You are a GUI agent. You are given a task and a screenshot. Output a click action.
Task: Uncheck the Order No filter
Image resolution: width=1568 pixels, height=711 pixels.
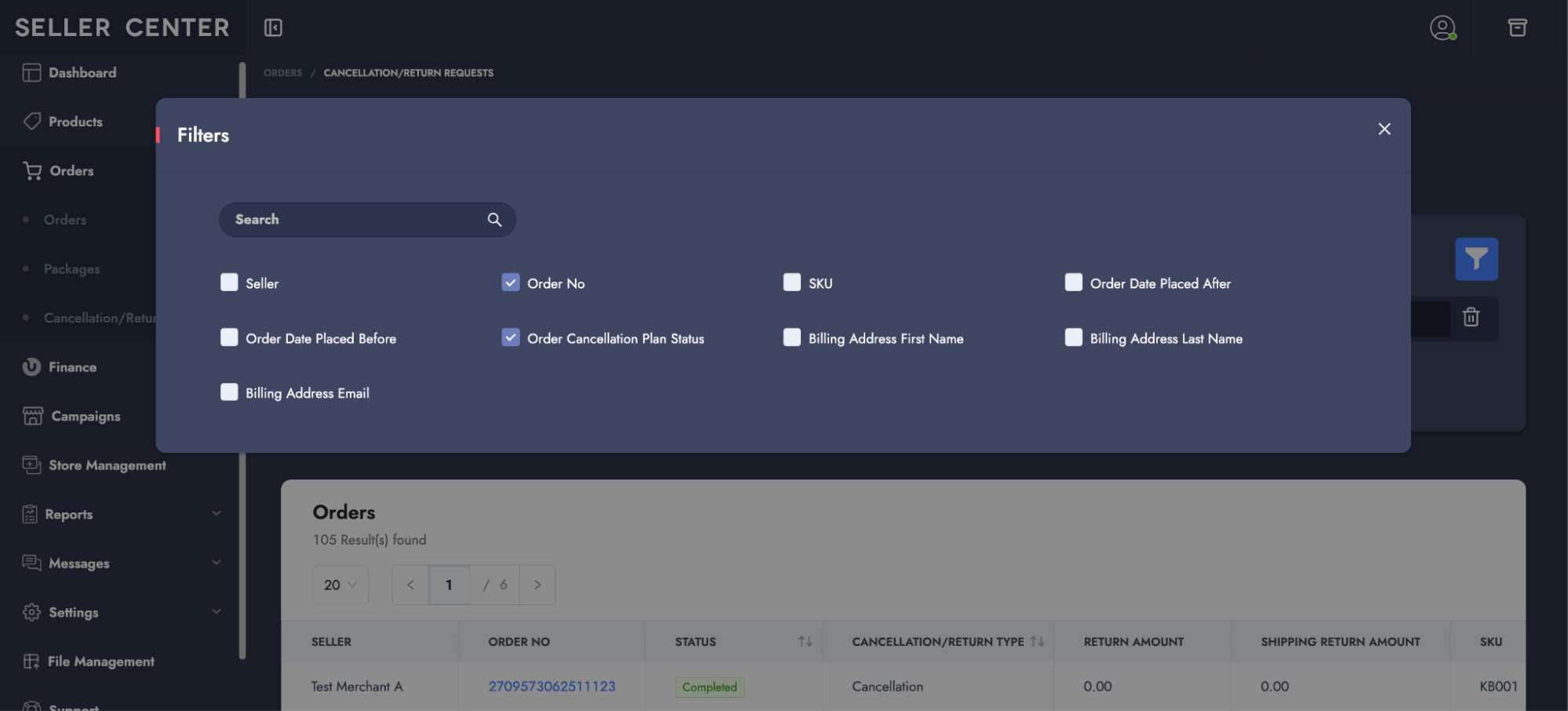511,283
